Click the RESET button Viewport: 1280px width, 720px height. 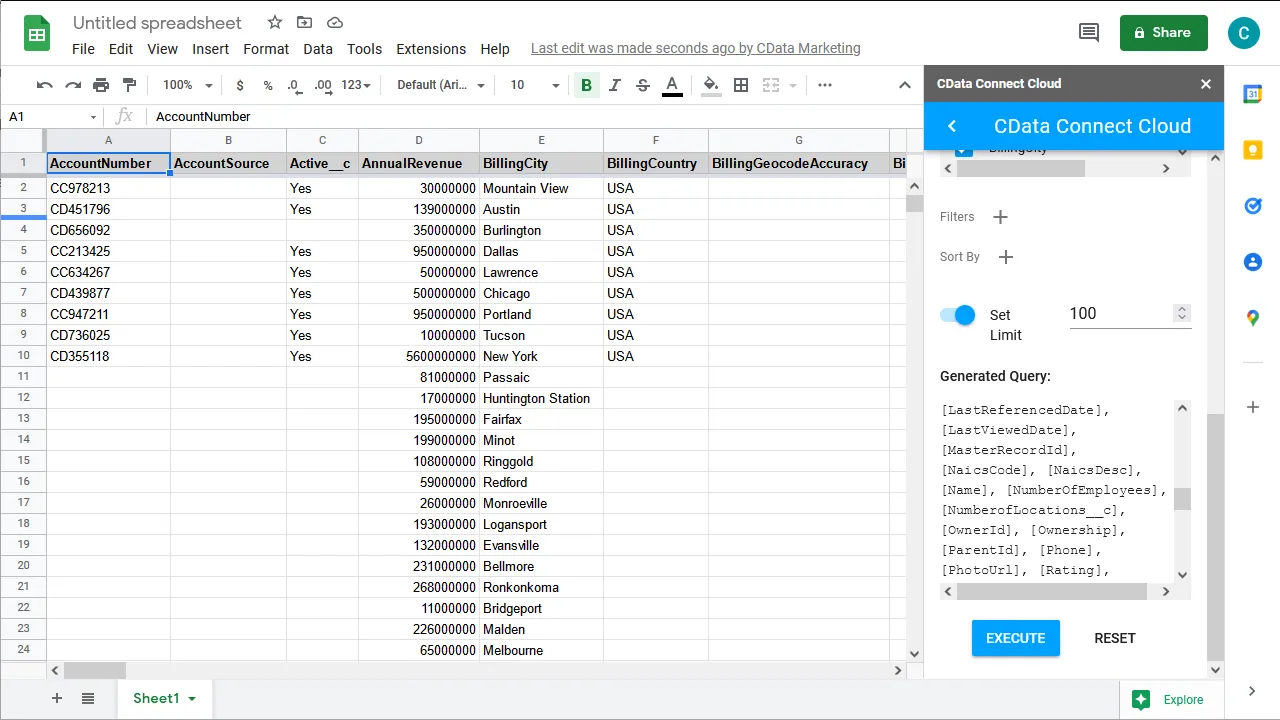tap(1115, 638)
